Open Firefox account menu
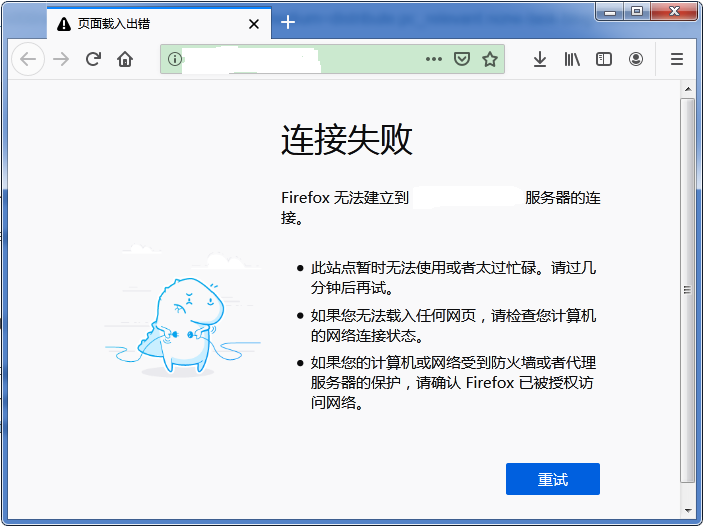The height and width of the screenshot is (527, 703). point(636,59)
